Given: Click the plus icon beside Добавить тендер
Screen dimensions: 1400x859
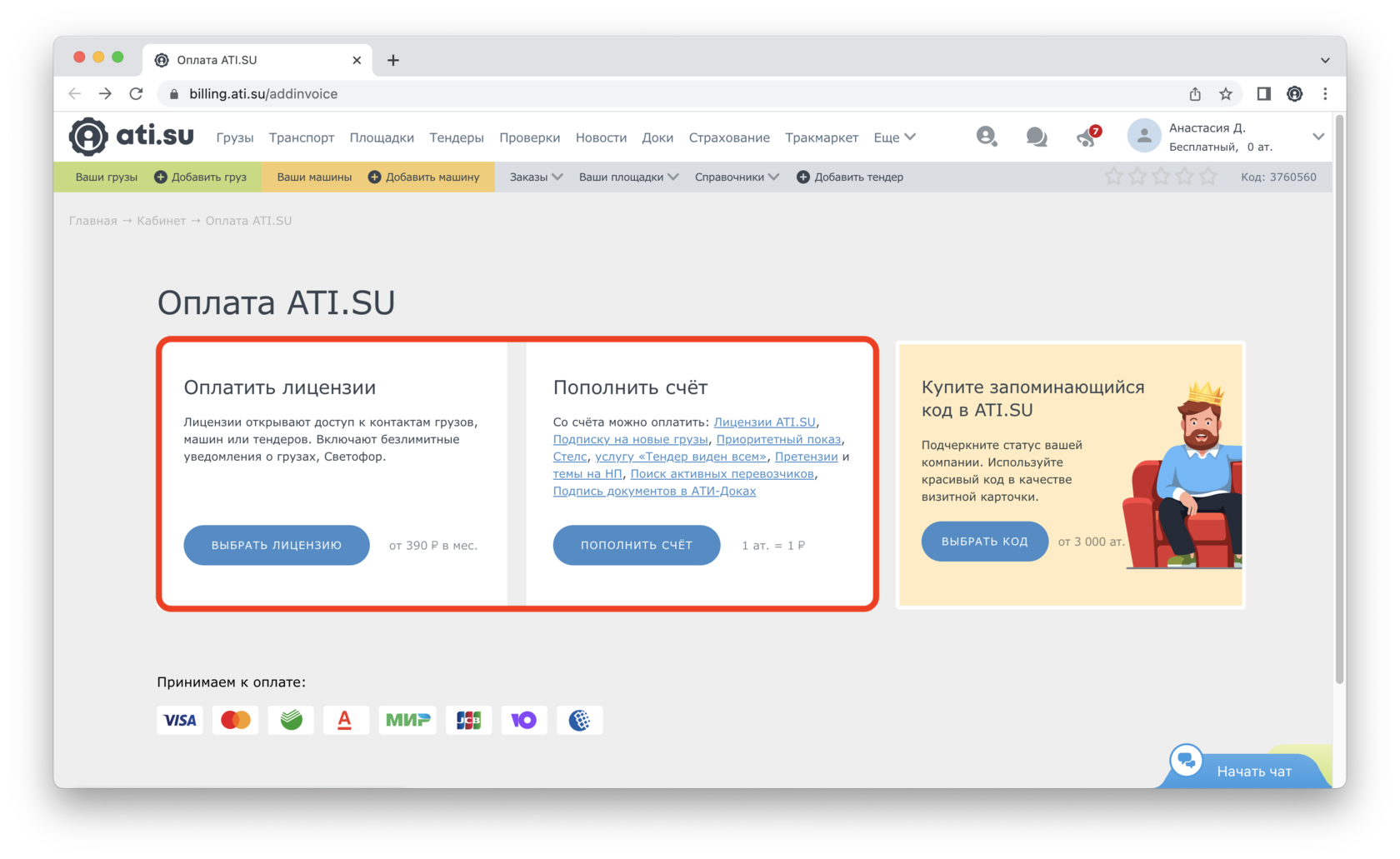Looking at the screenshot, I should click(803, 177).
